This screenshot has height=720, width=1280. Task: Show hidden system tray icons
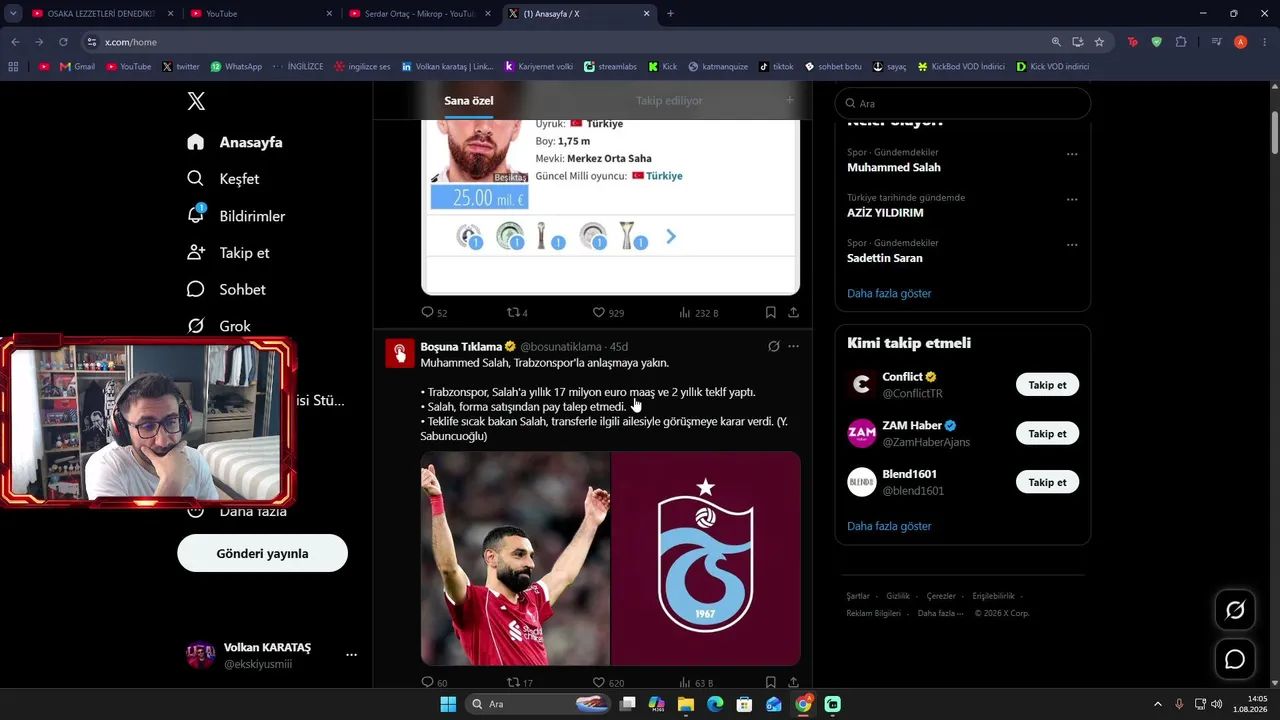point(1157,704)
